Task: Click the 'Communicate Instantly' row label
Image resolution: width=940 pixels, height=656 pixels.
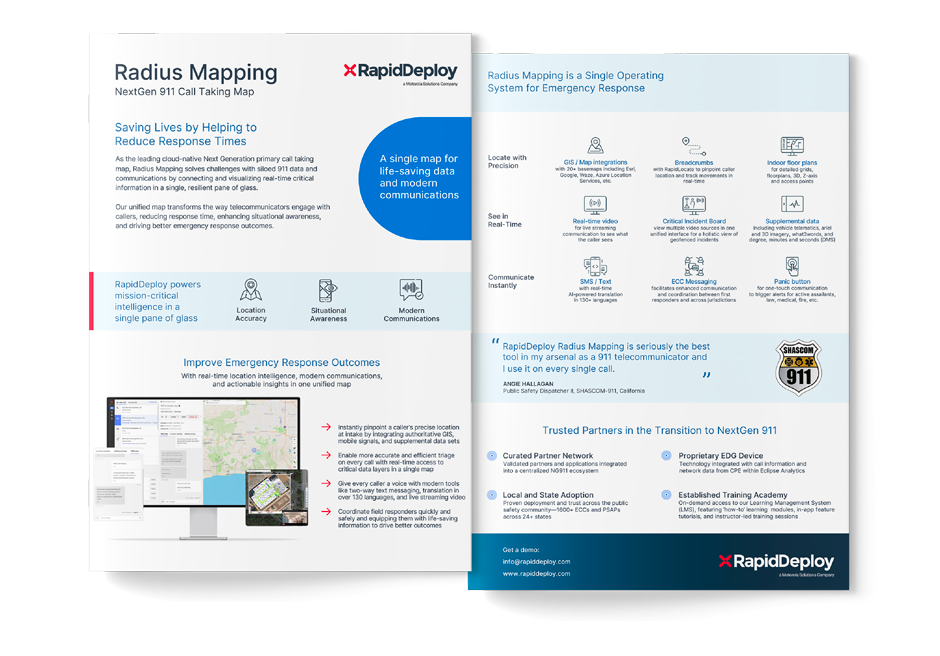Action: click(x=511, y=281)
